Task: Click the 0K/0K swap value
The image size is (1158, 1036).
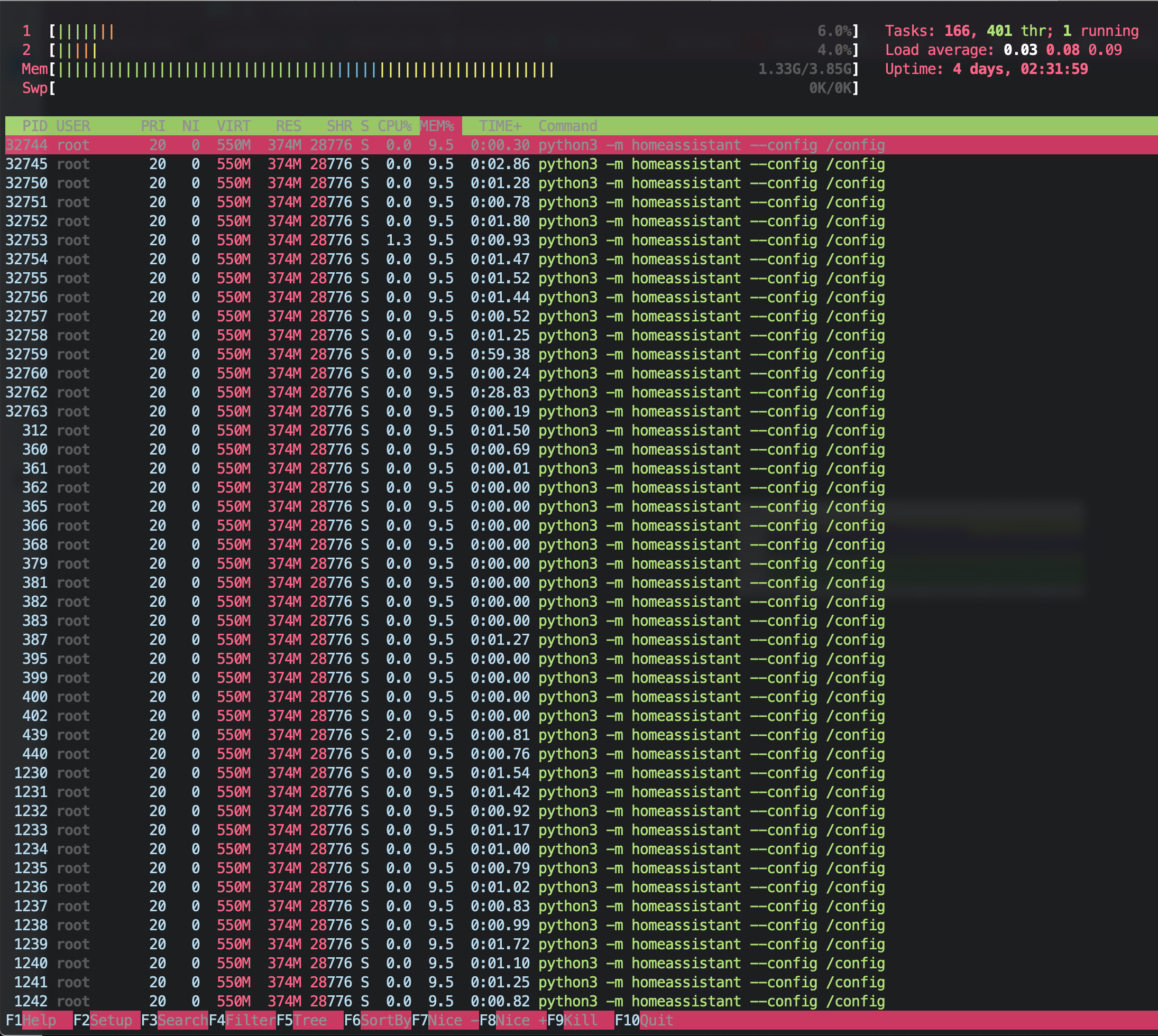Action: coord(830,88)
